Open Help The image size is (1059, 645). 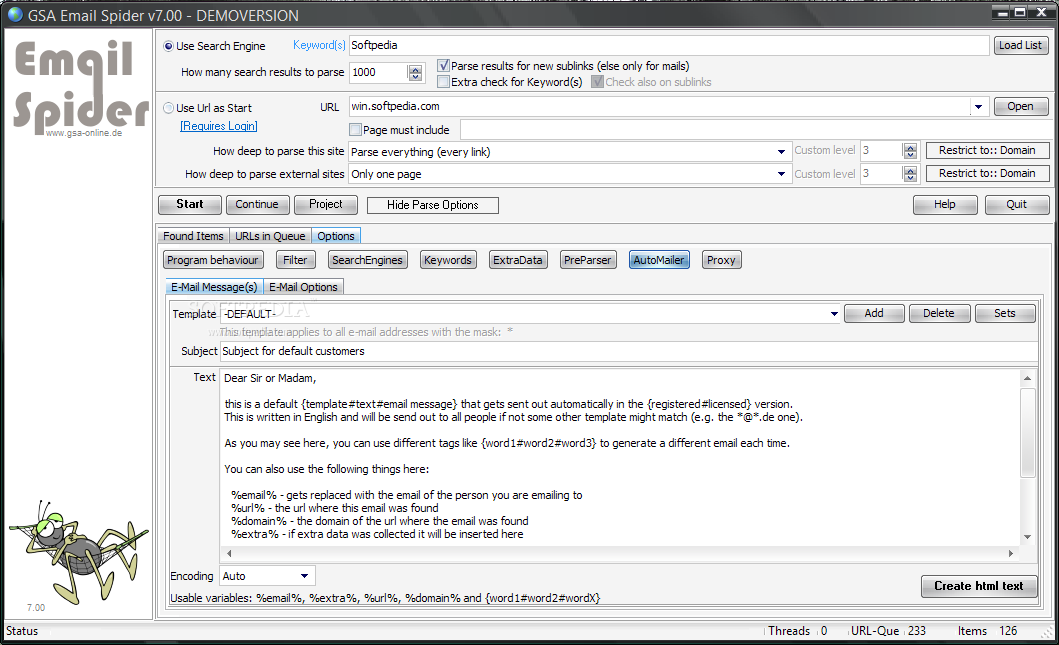[x=945, y=205]
